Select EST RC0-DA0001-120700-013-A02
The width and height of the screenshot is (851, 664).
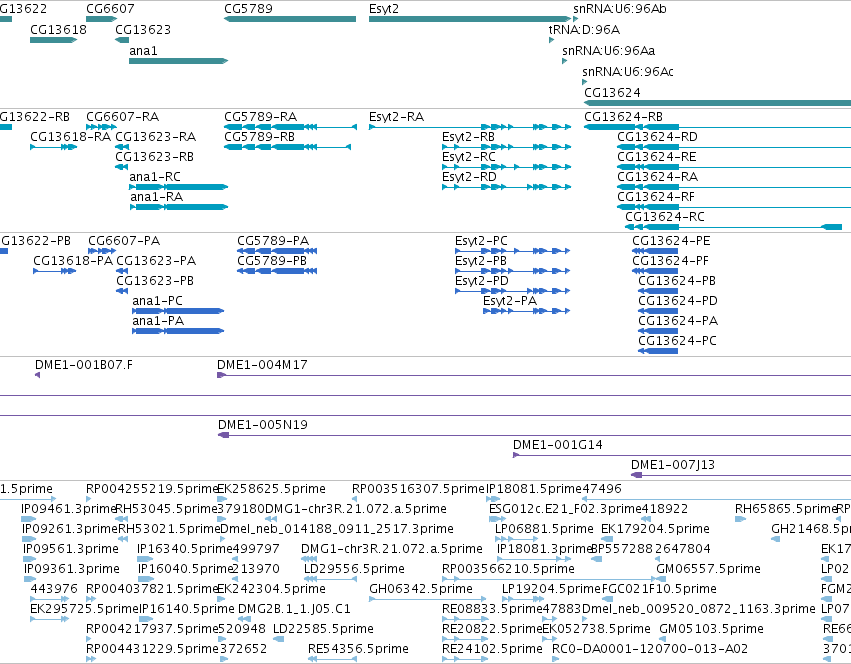650,649
